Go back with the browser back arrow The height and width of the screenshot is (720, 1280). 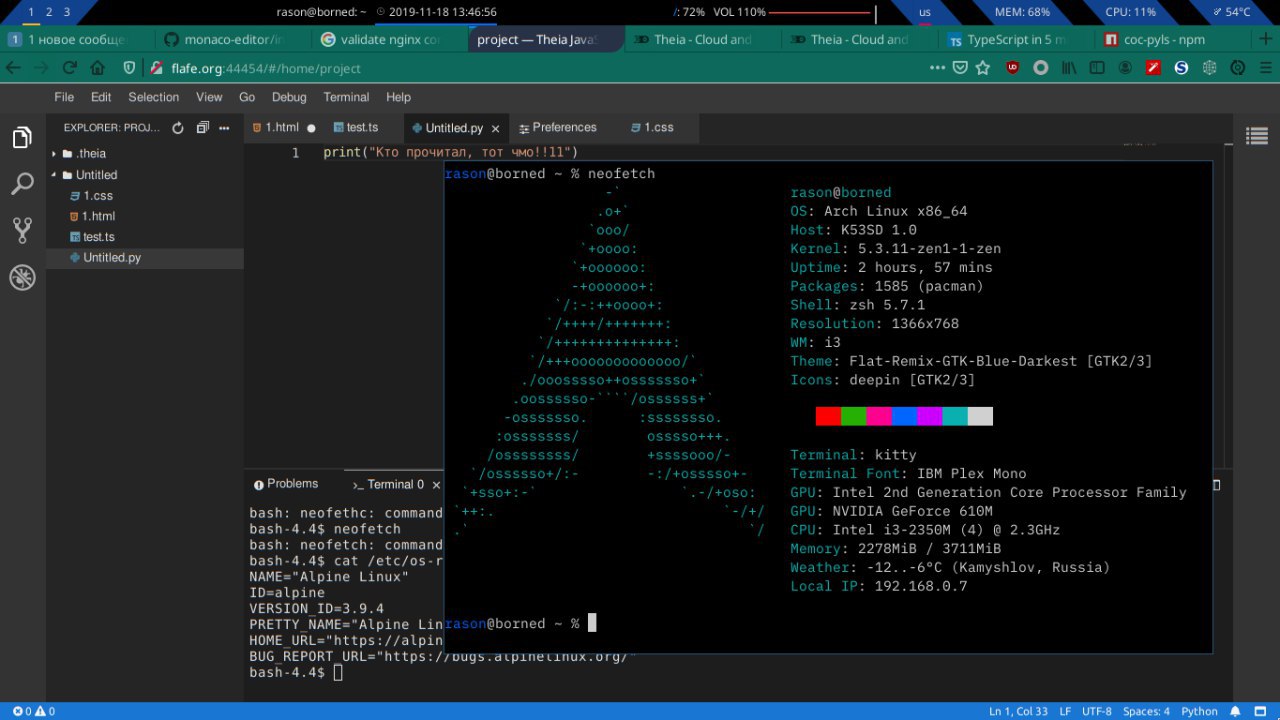(13, 68)
